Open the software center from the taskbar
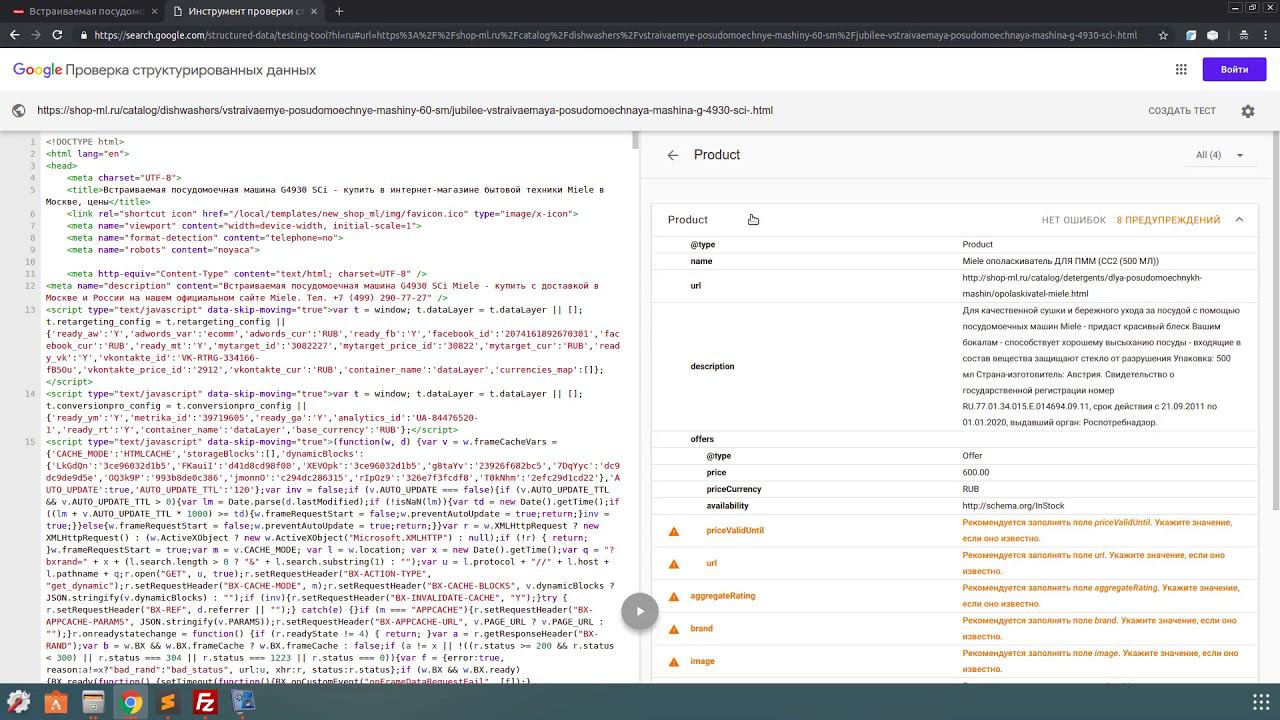Screen dimensions: 1280x720 point(55,702)
